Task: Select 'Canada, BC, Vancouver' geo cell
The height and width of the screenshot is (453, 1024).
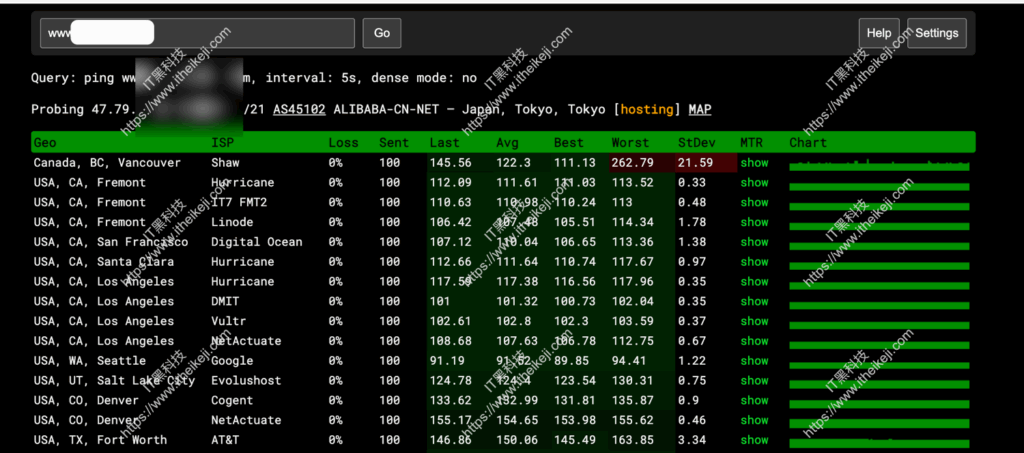Action: pyautogui.click(x=107, y=163)
